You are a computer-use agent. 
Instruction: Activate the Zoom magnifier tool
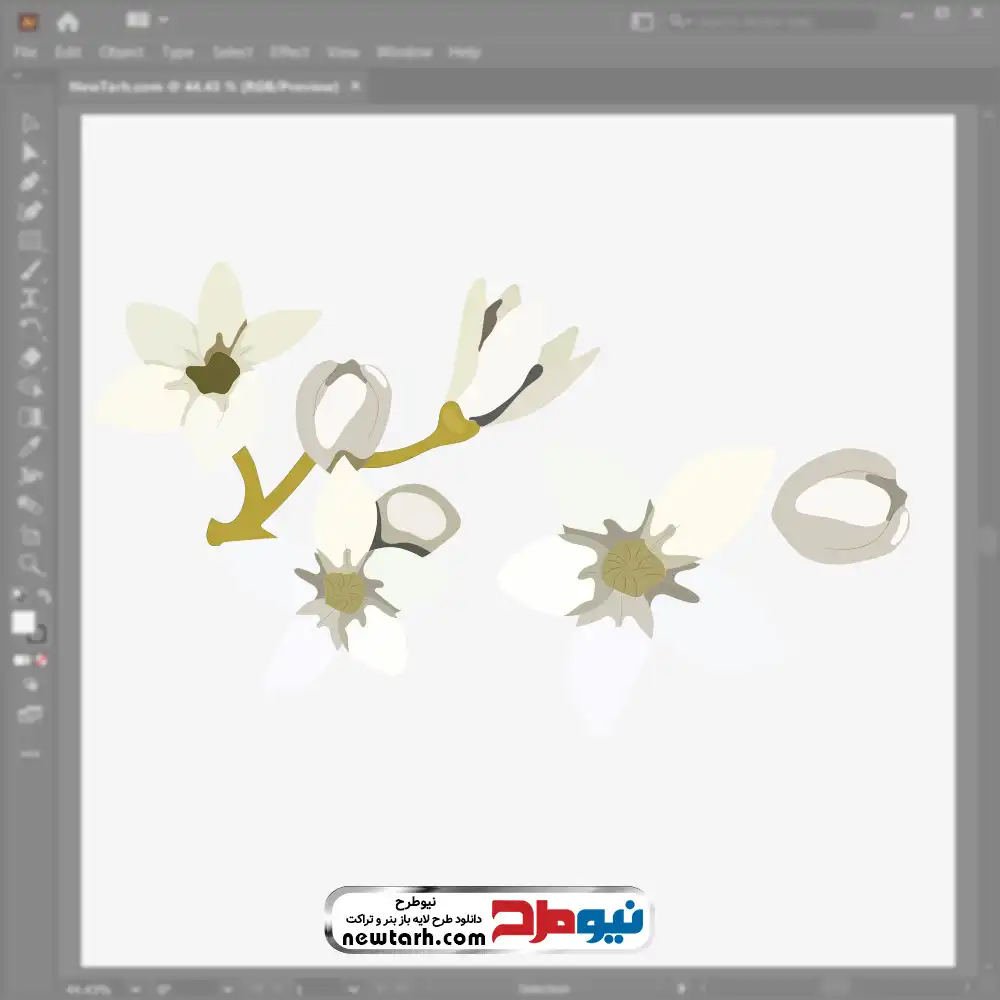29,564
